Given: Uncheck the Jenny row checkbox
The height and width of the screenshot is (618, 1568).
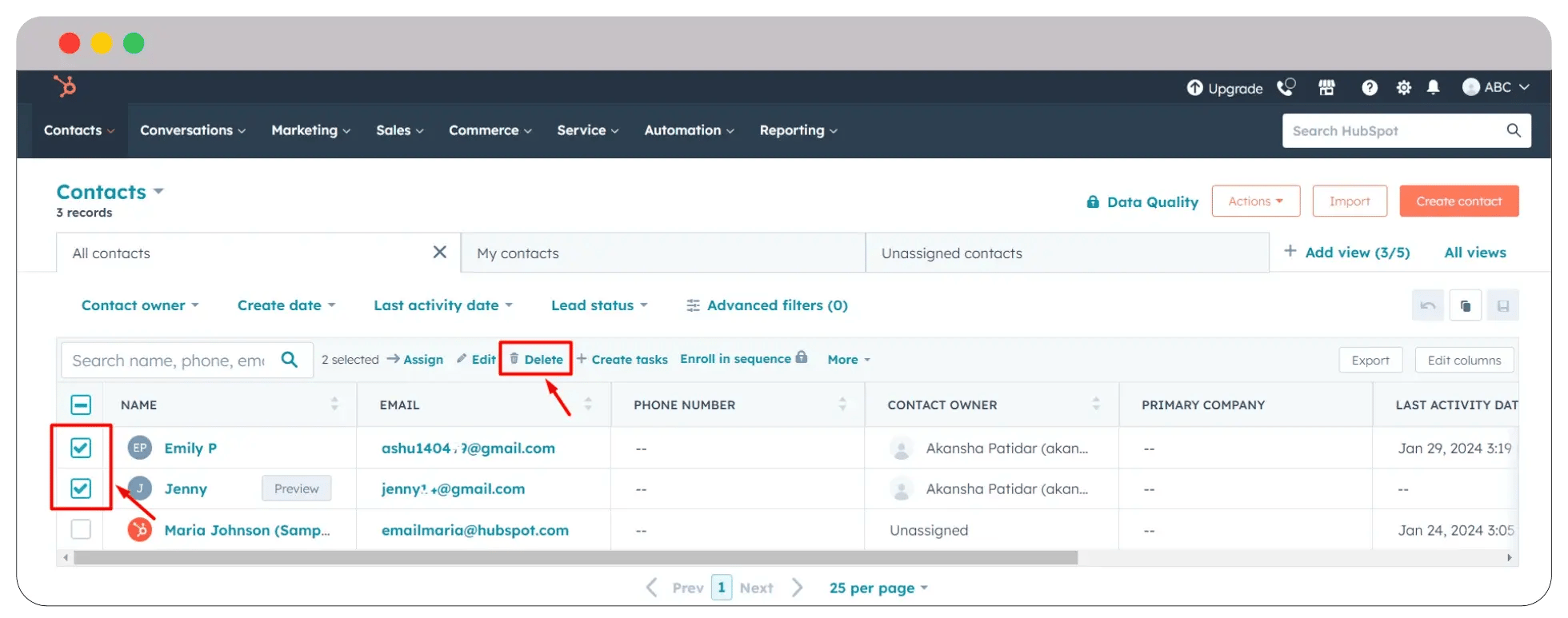Looking at the screenshot, I should (x=81, y=488).
